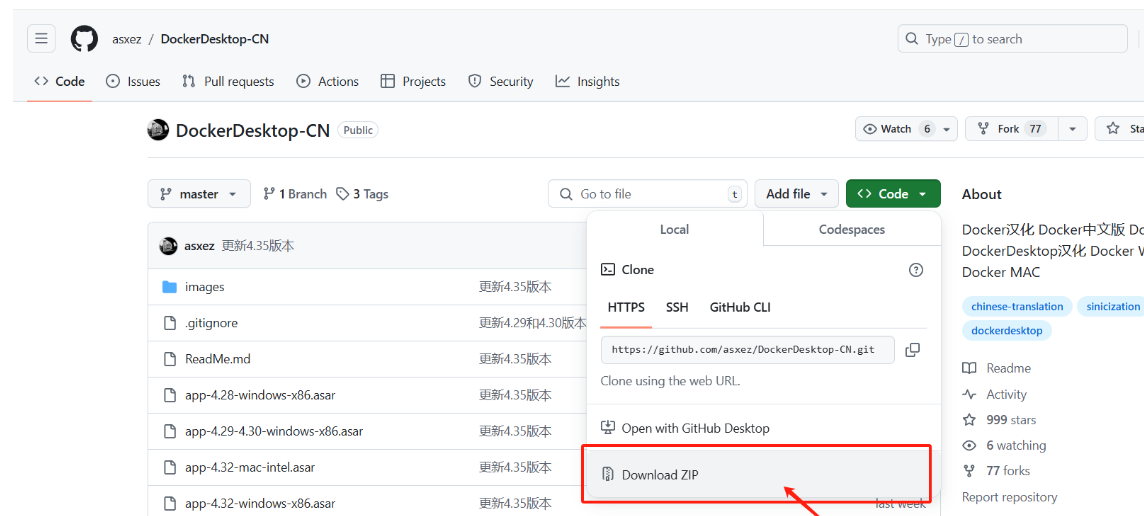Click the app-4.28-windows-x86.asar file icon

coord(170,396)
